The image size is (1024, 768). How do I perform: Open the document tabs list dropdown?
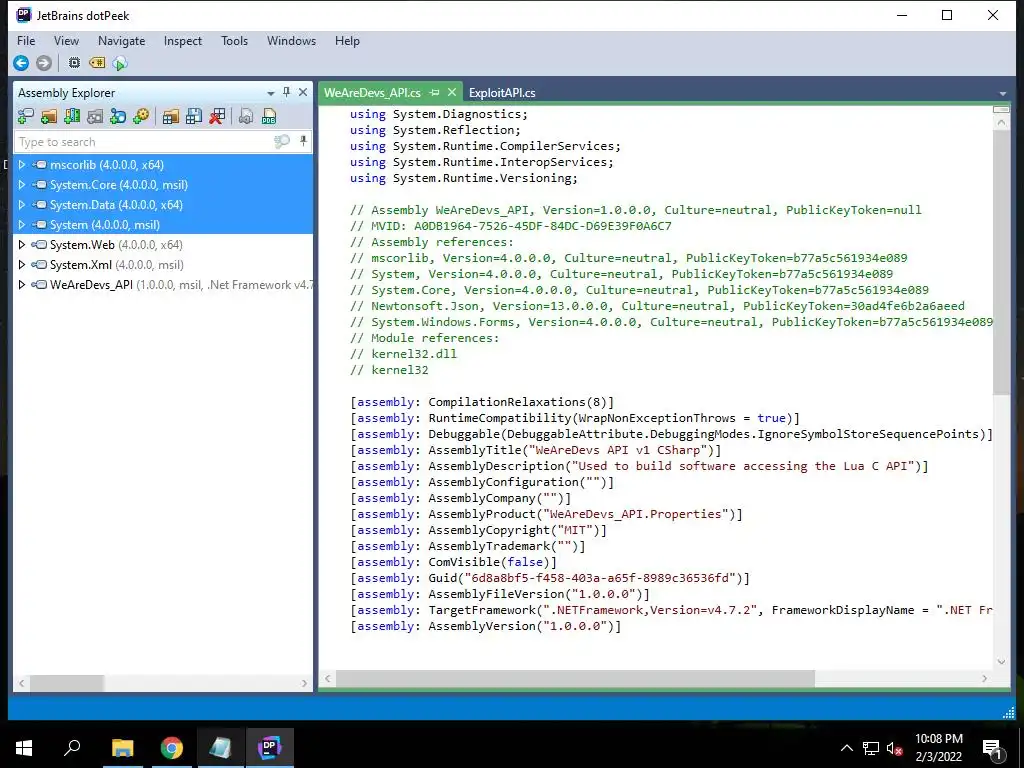tap(1002, 94)
